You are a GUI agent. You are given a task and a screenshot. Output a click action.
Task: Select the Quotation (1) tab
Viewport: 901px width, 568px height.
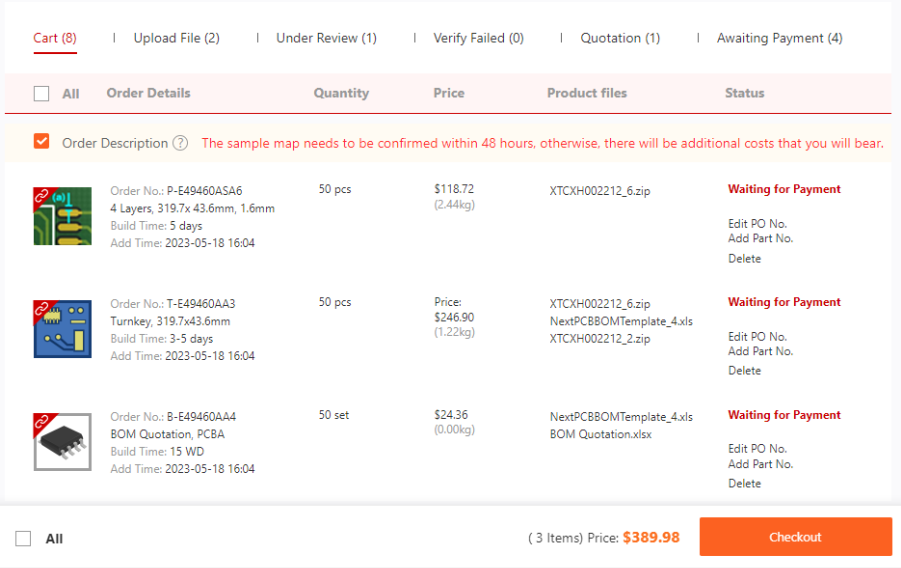pyautogui.click(x=620, y=38)
